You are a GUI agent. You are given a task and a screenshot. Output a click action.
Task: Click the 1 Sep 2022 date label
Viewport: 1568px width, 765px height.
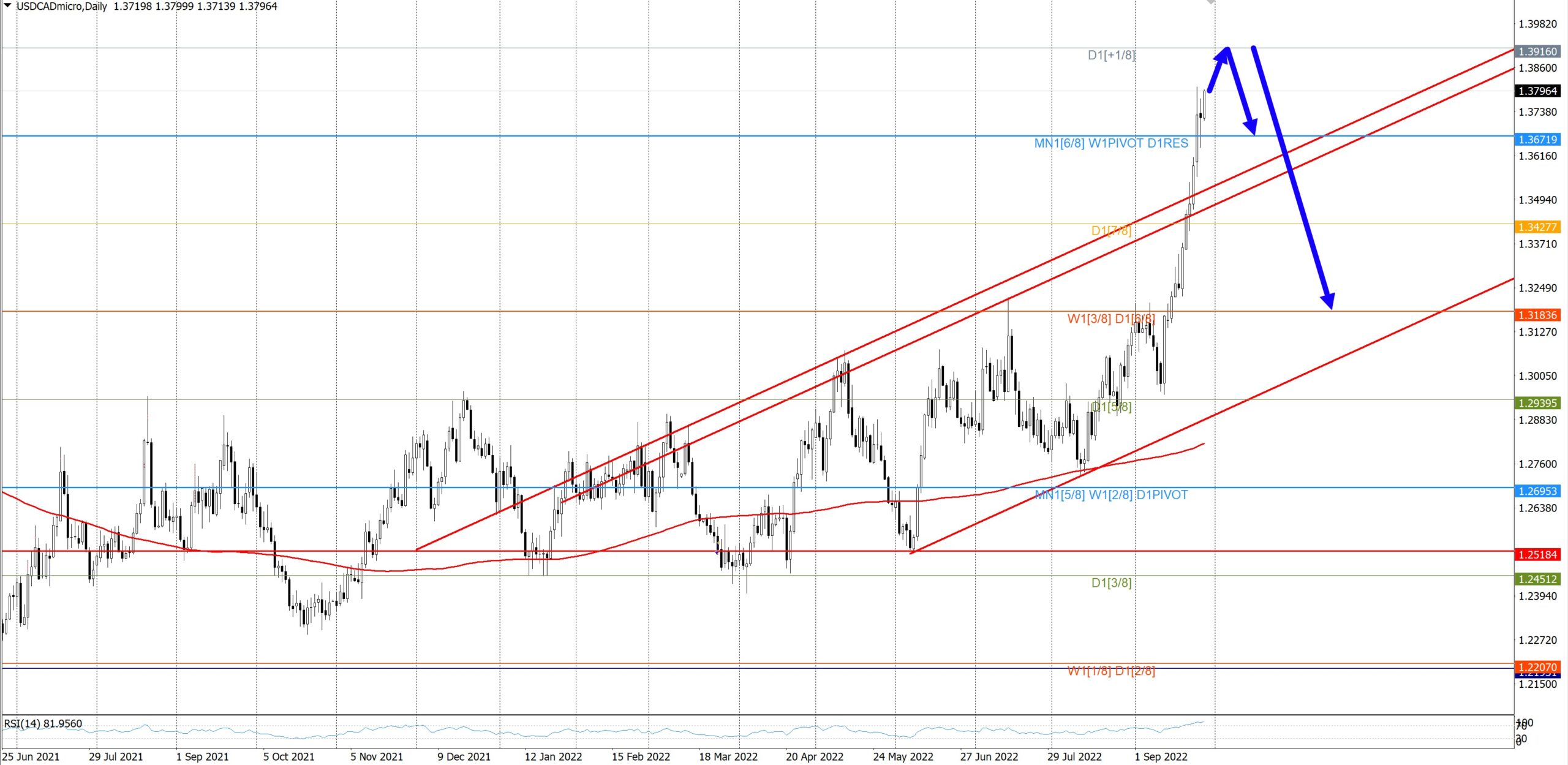[1161, 756]
